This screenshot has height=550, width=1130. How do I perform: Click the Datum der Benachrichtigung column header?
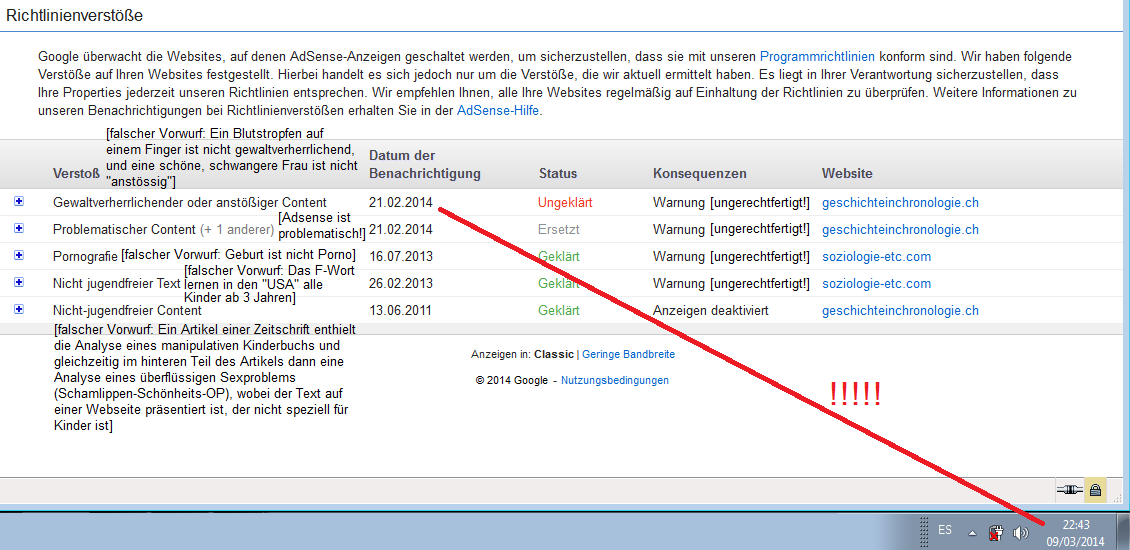(424, 164)
